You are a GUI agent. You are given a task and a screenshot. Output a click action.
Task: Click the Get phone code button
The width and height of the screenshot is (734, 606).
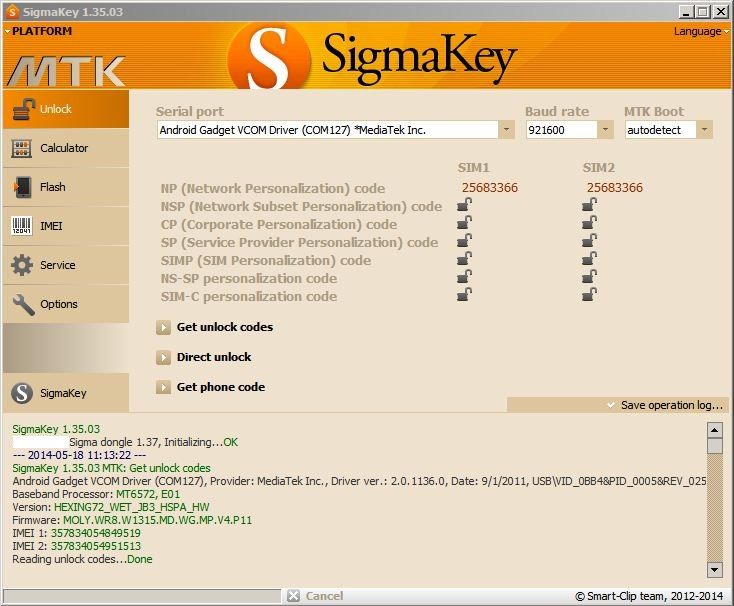click(220, 387)
